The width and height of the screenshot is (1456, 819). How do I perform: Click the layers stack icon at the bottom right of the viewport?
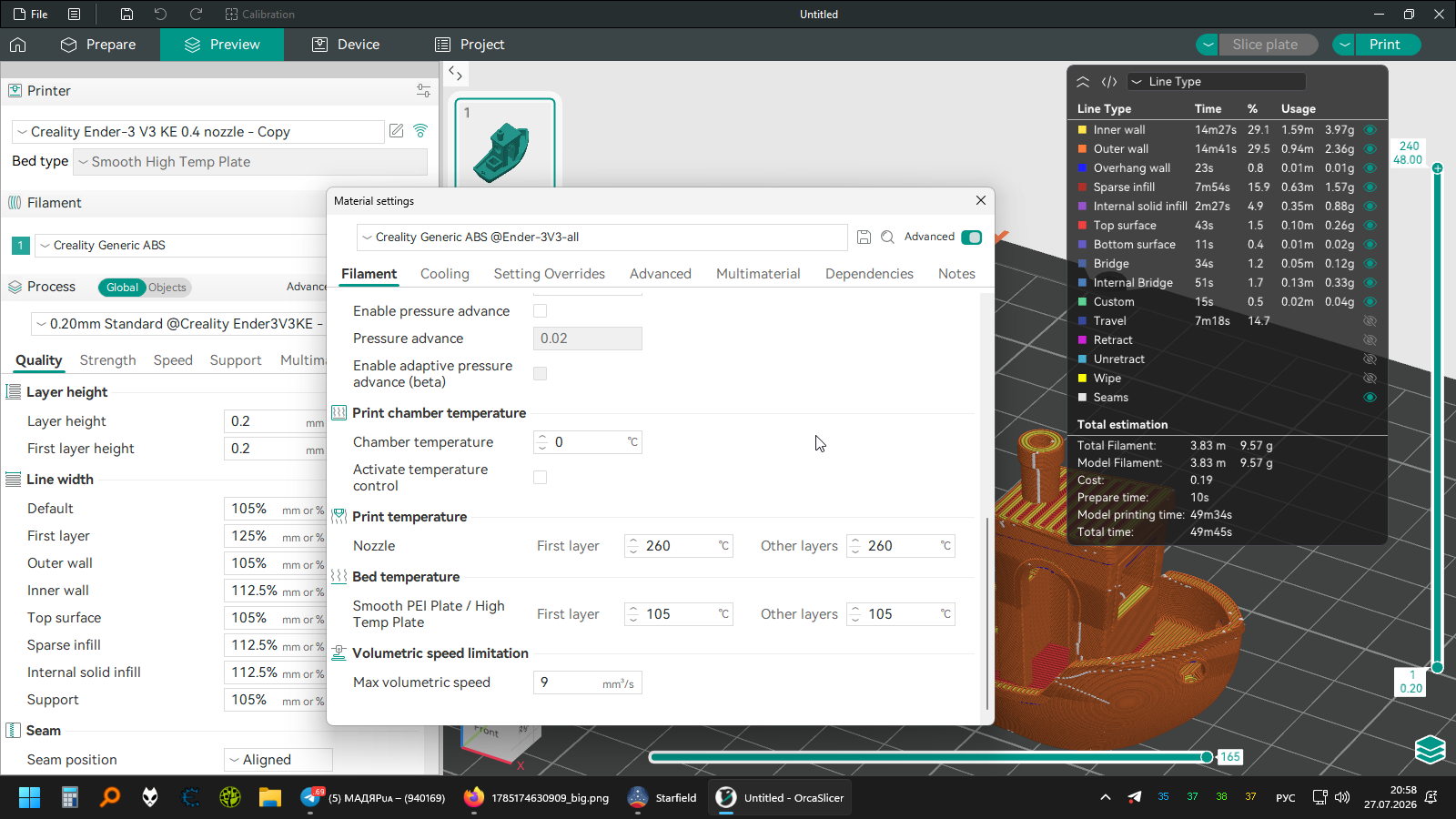click(x=1431, y=750)
